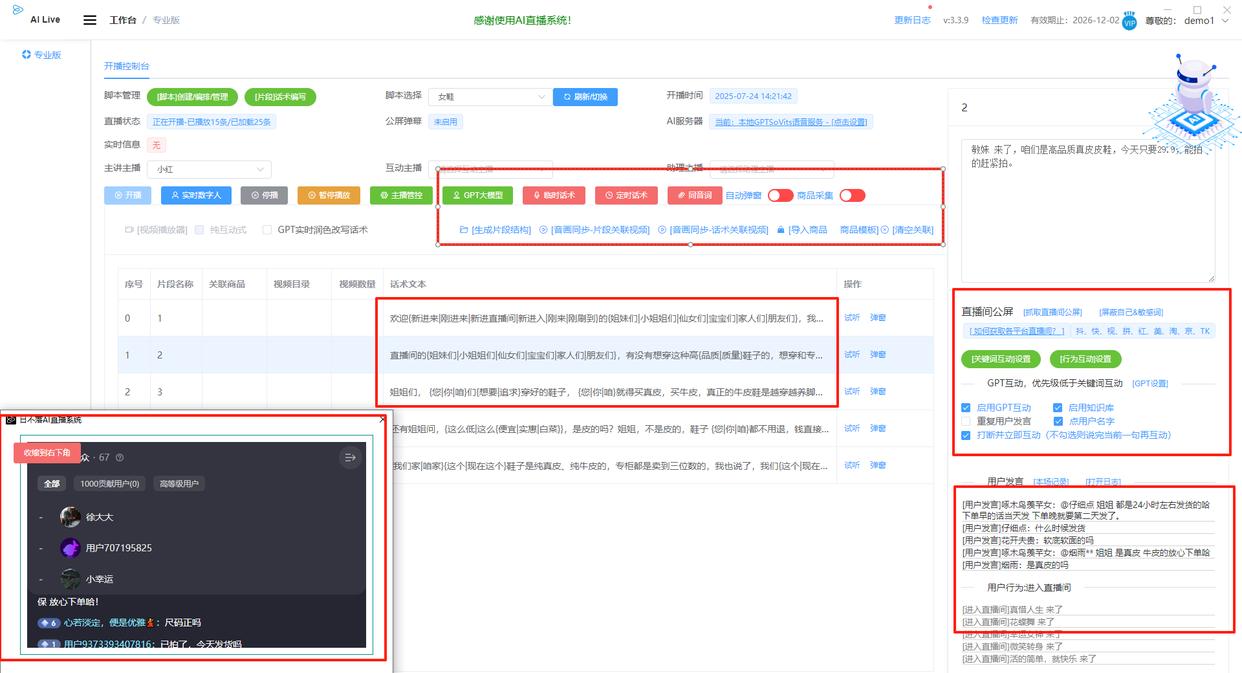
Task: Click [脚本]创建/编辑/管理 button
Action: pos(192,97)
